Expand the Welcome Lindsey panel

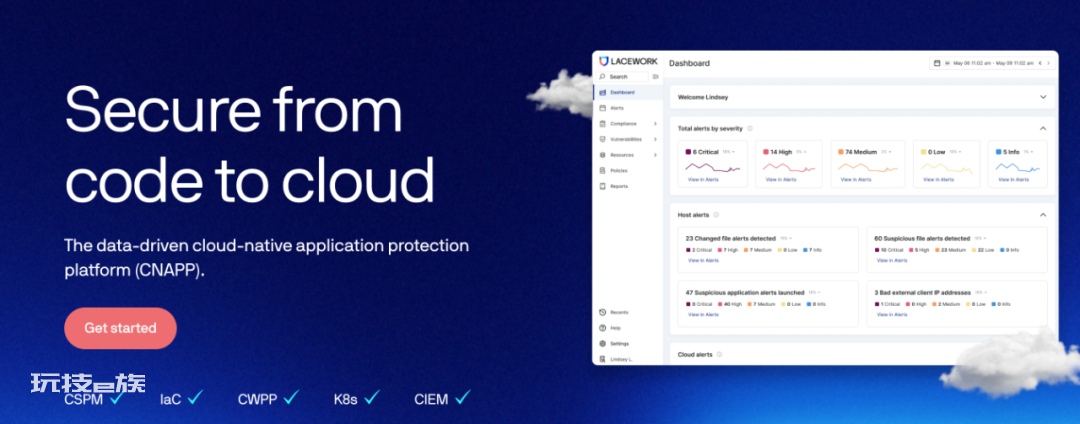(1043, 97)
